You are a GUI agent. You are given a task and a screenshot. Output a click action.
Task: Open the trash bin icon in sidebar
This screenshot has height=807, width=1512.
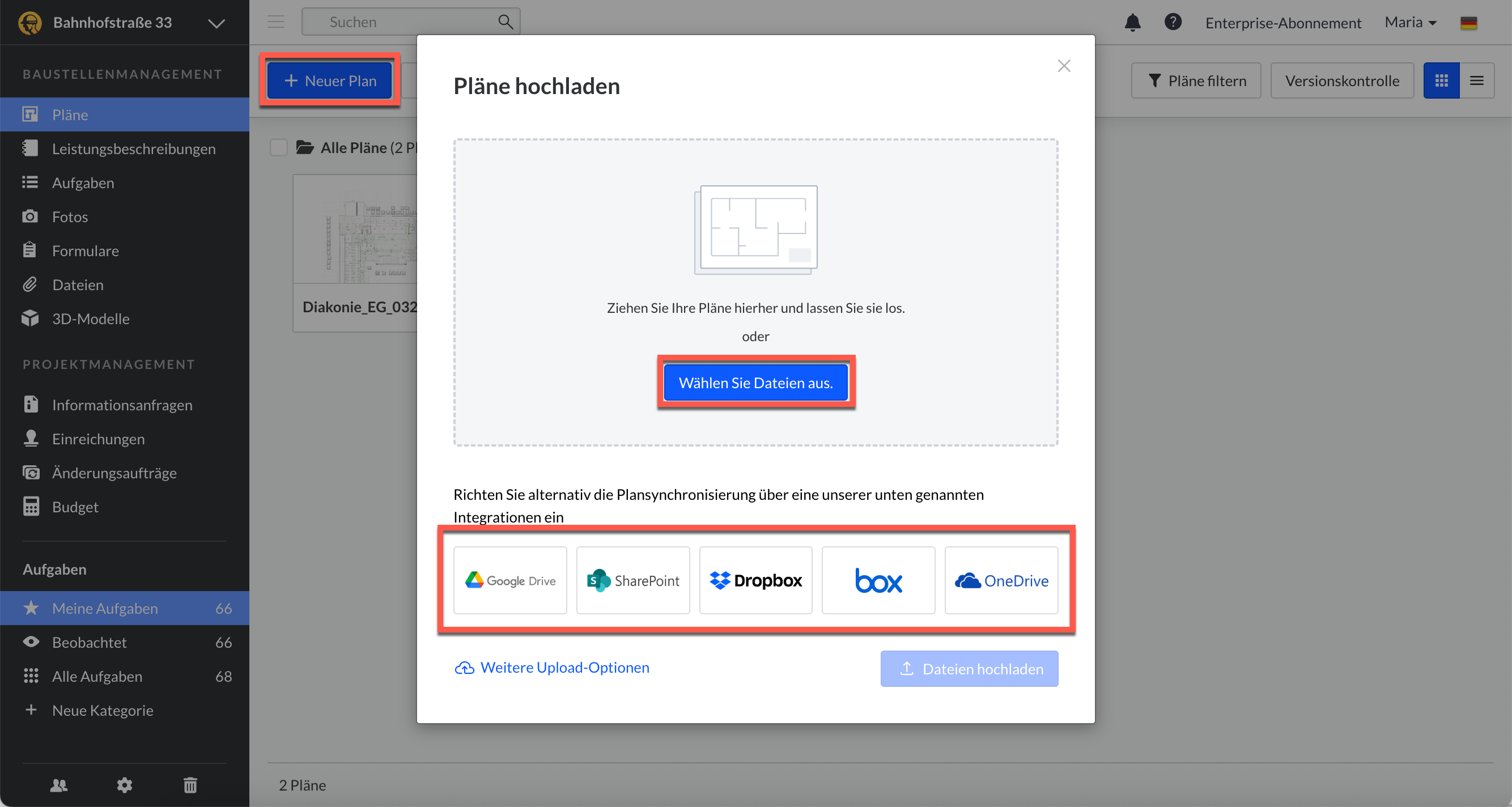click(190, 785)
